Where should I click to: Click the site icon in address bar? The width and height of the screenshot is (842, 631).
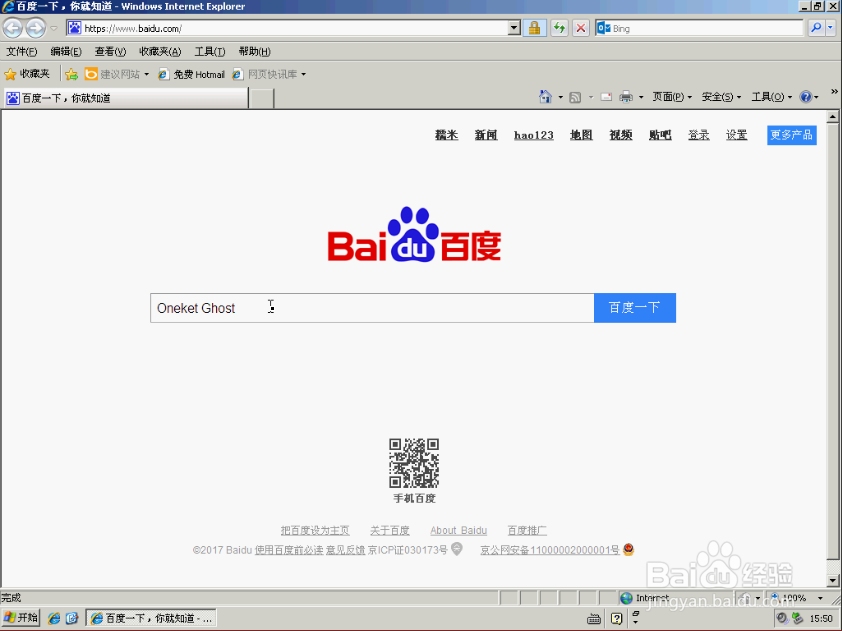coord(75,28)
